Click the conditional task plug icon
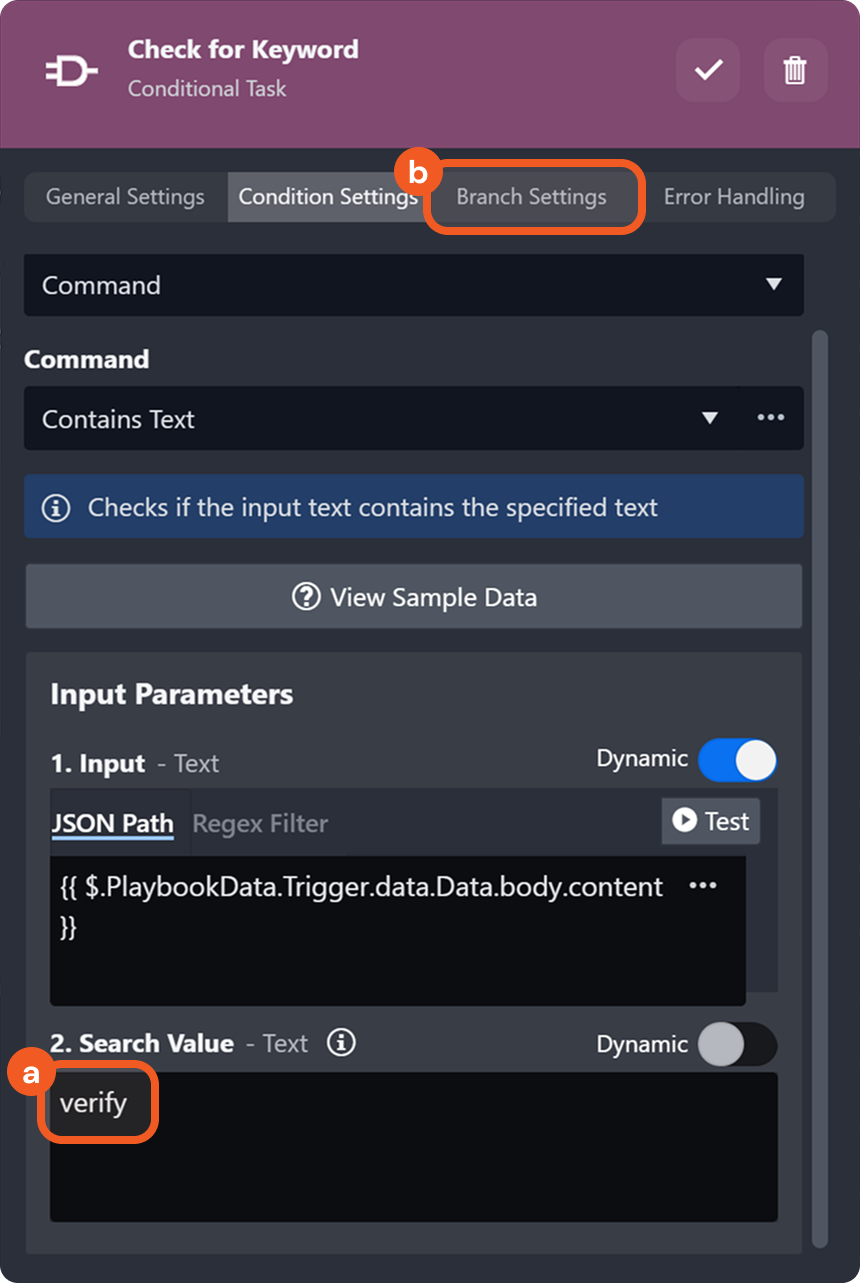 (x=72, y=72)
